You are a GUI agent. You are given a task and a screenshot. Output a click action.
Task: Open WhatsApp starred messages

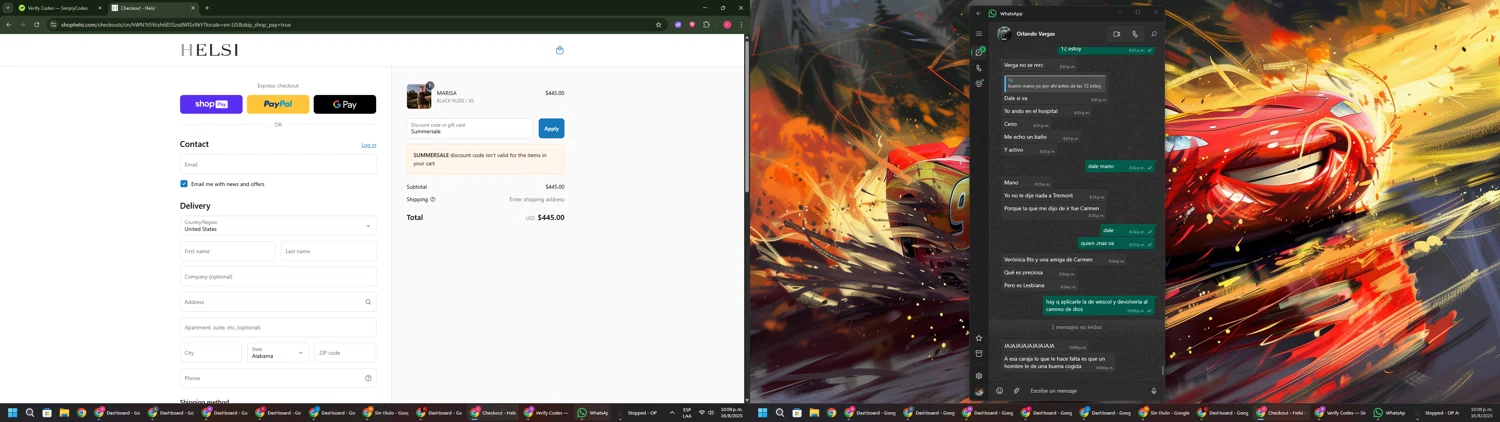pos(979,338)
